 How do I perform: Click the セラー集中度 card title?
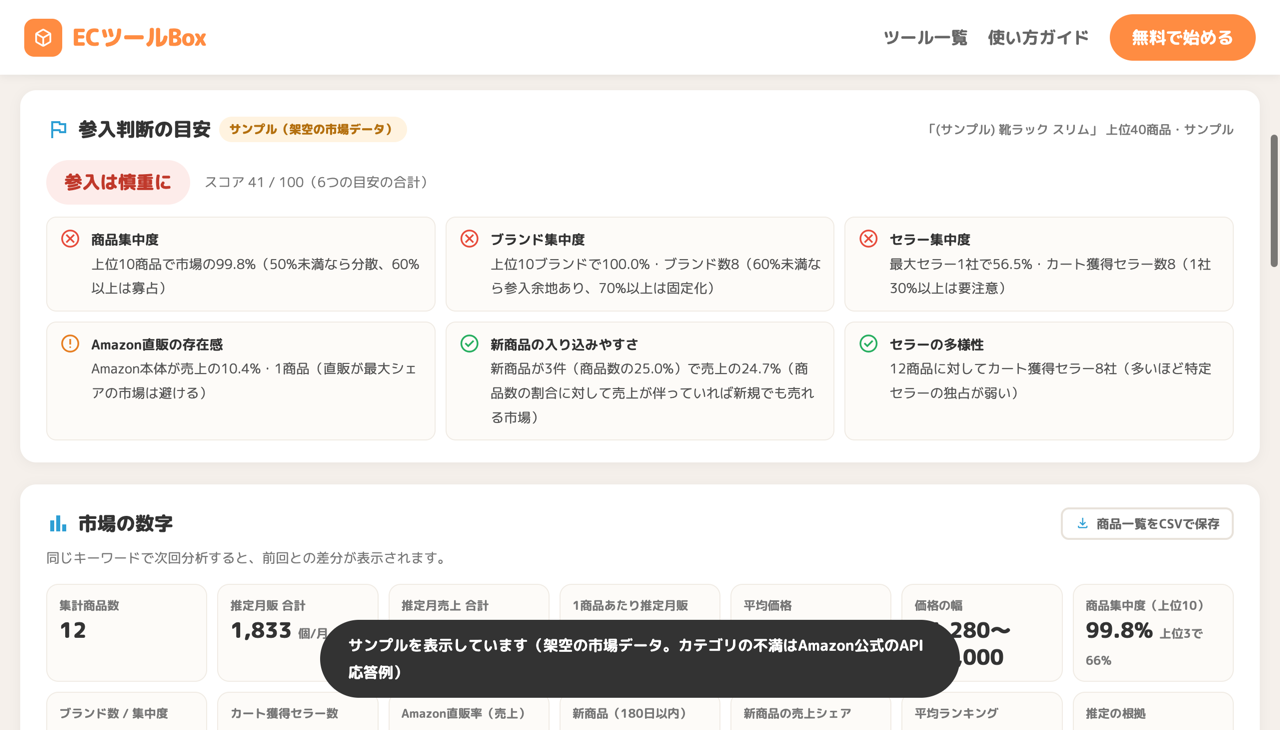(x=930, y=240)
